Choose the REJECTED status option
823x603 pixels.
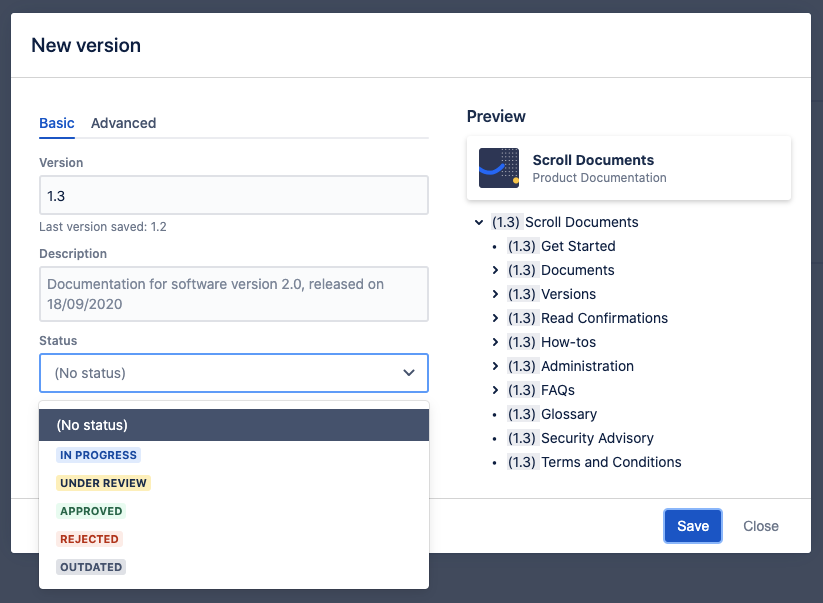89,539
